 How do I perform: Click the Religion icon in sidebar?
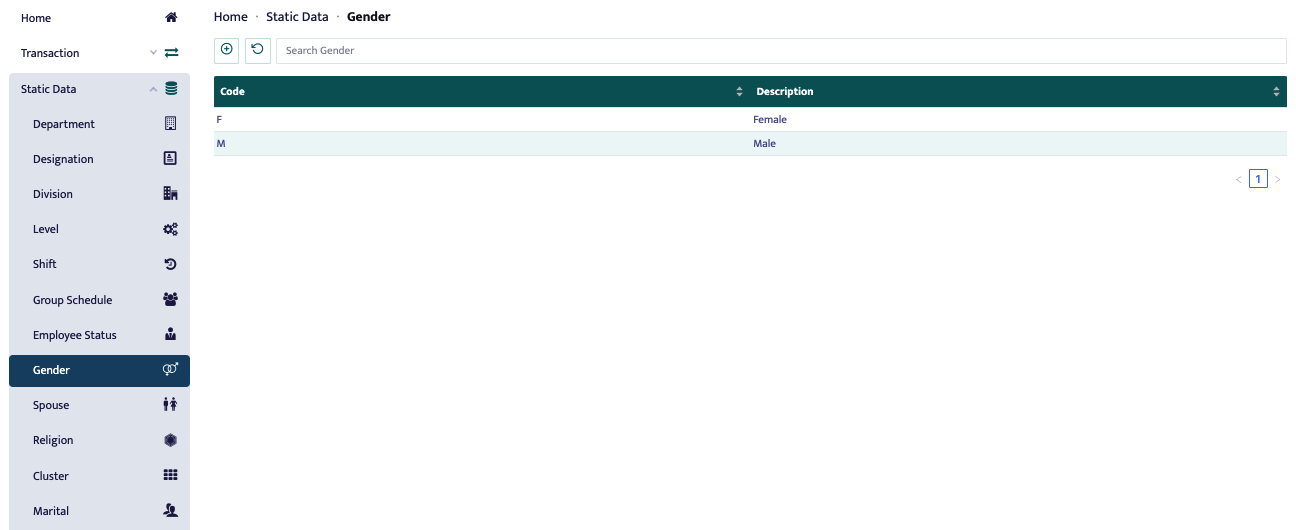point(170,440)
